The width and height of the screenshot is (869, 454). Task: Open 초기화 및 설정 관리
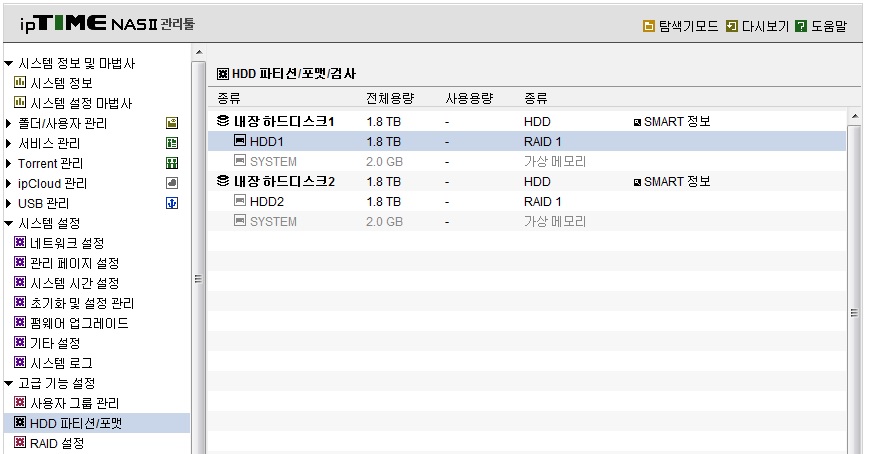click(x=82, y=303)
